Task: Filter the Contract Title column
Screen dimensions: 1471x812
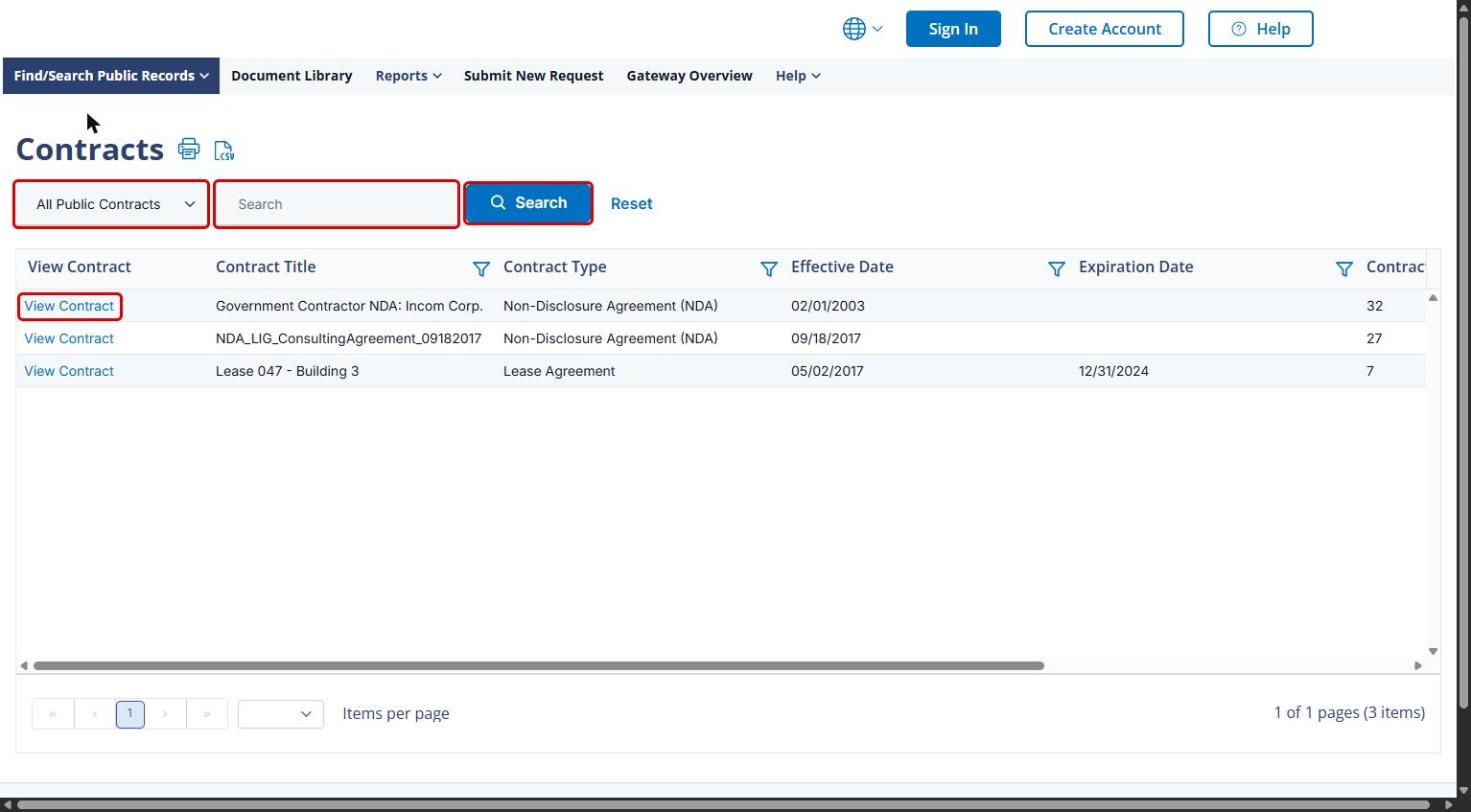Action: click(481, 268)
